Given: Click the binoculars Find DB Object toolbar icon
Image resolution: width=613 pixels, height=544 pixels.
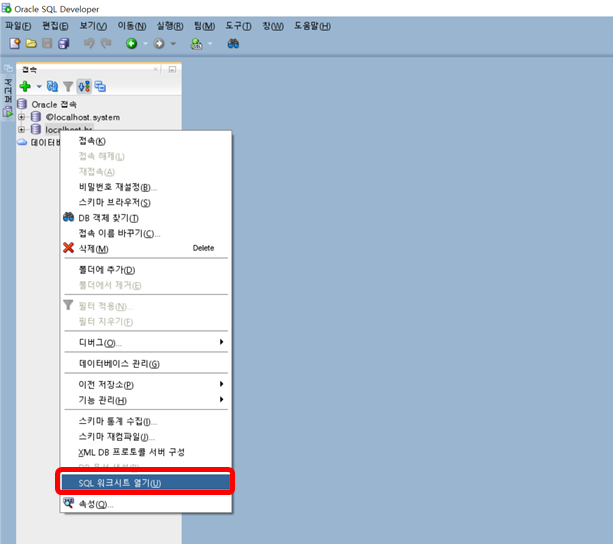Looking at the screenshot, I should coord(233,43).
